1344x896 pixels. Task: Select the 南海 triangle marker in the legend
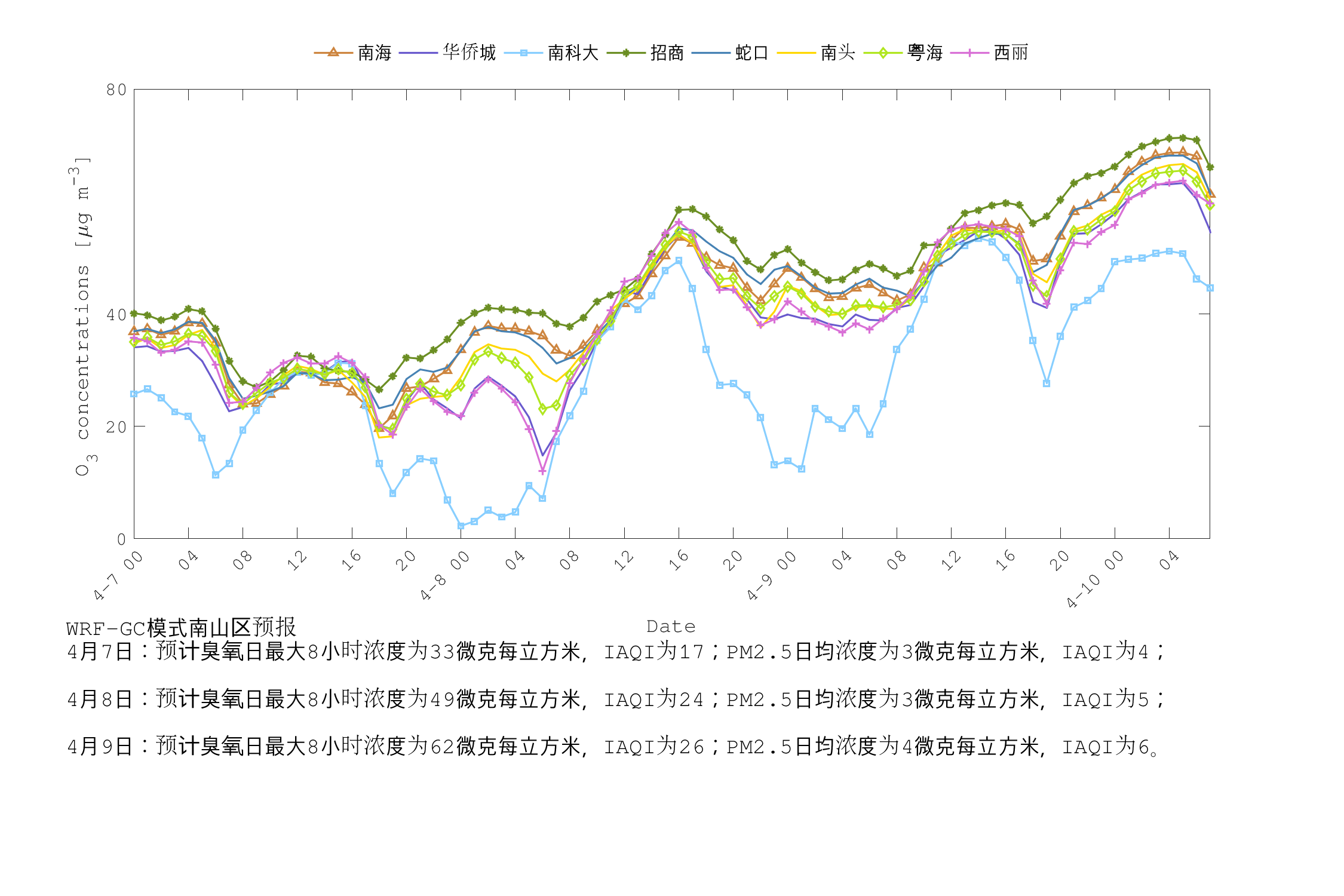pyautogui.click(x=332, y=53)
